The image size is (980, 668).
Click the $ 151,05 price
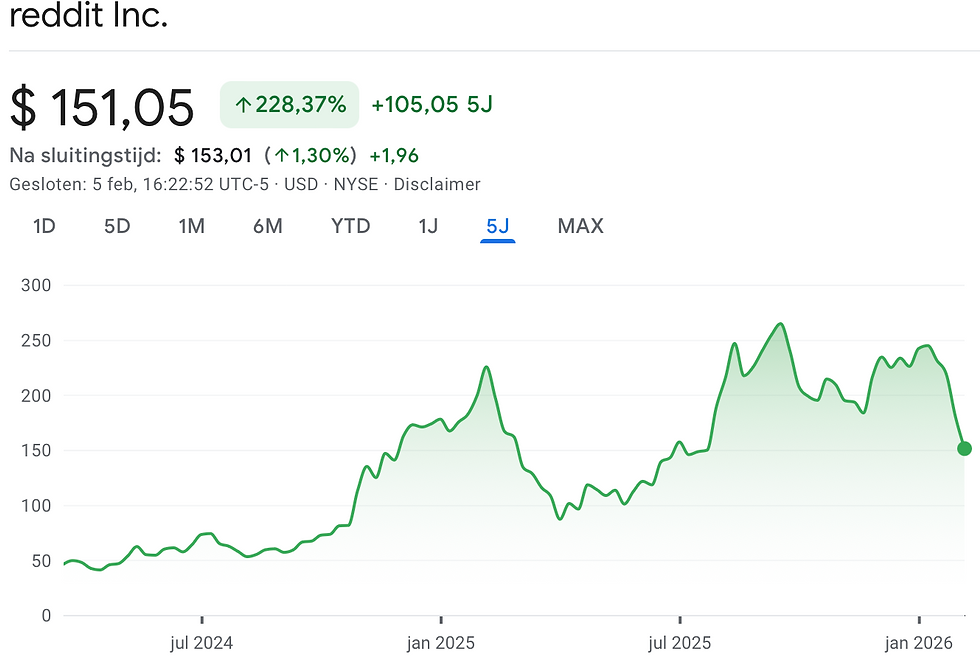pos(102,108)
